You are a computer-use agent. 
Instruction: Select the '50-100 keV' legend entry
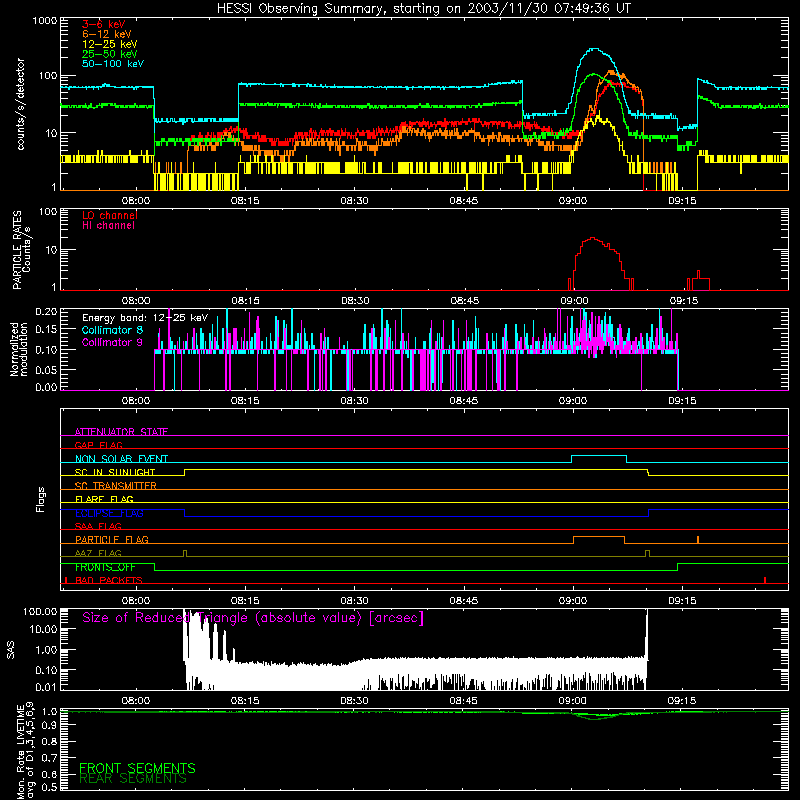[x=113, y=64]
